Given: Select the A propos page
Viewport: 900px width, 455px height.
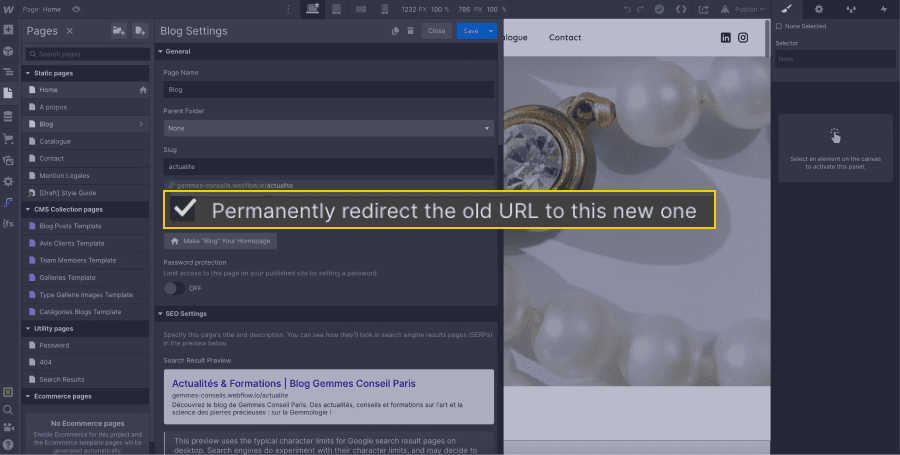Looking at the screenshot, I should (x=86, y=107).
